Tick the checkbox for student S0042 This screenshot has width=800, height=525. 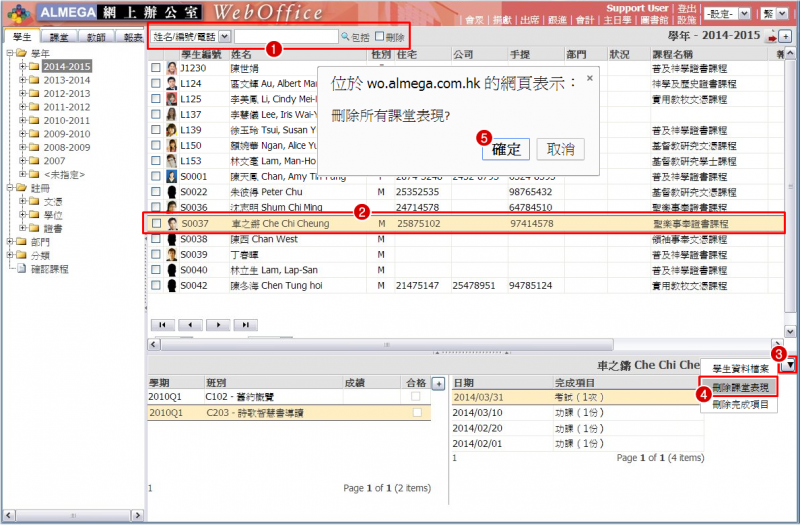click(156, 285)
